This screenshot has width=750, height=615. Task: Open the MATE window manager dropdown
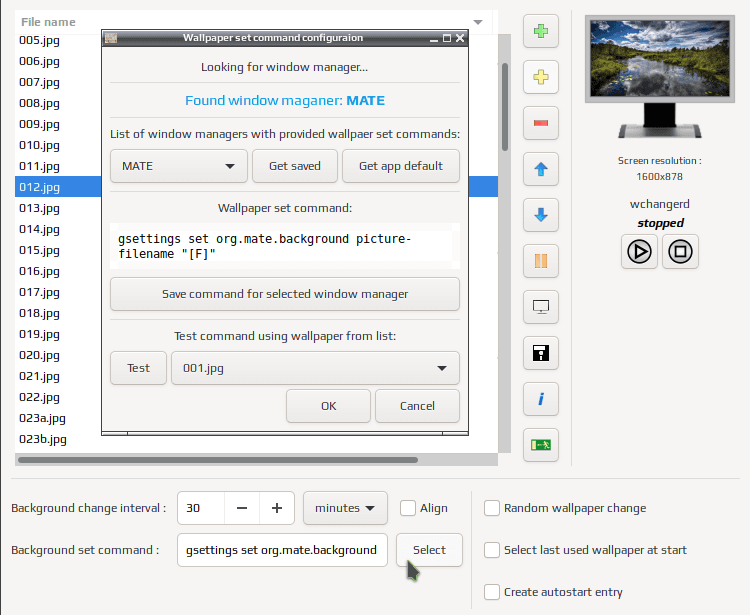[178, 166]
